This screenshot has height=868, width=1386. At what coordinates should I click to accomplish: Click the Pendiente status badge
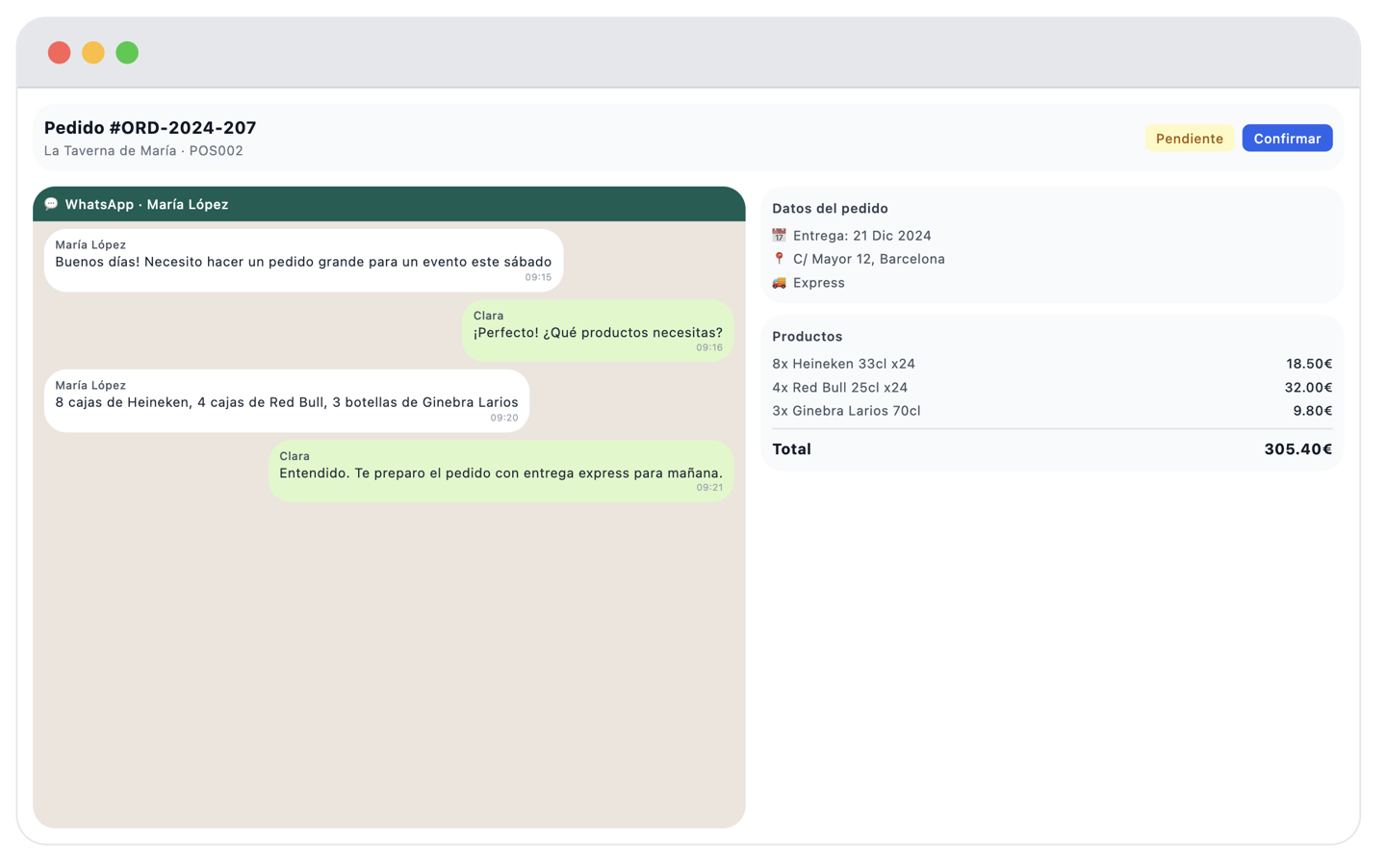point(1190,139)
